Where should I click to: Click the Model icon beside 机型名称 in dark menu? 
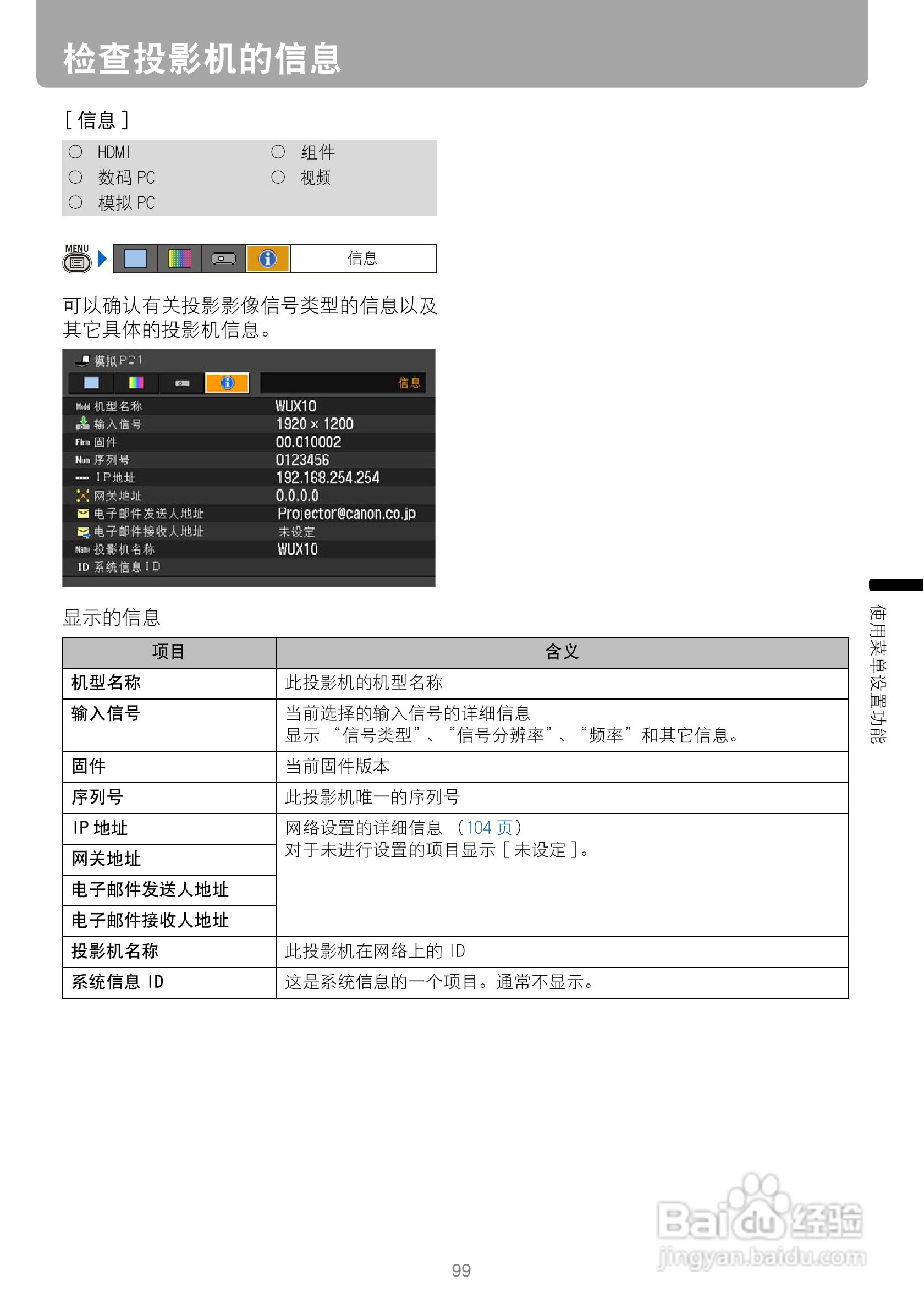pos(82,406)
